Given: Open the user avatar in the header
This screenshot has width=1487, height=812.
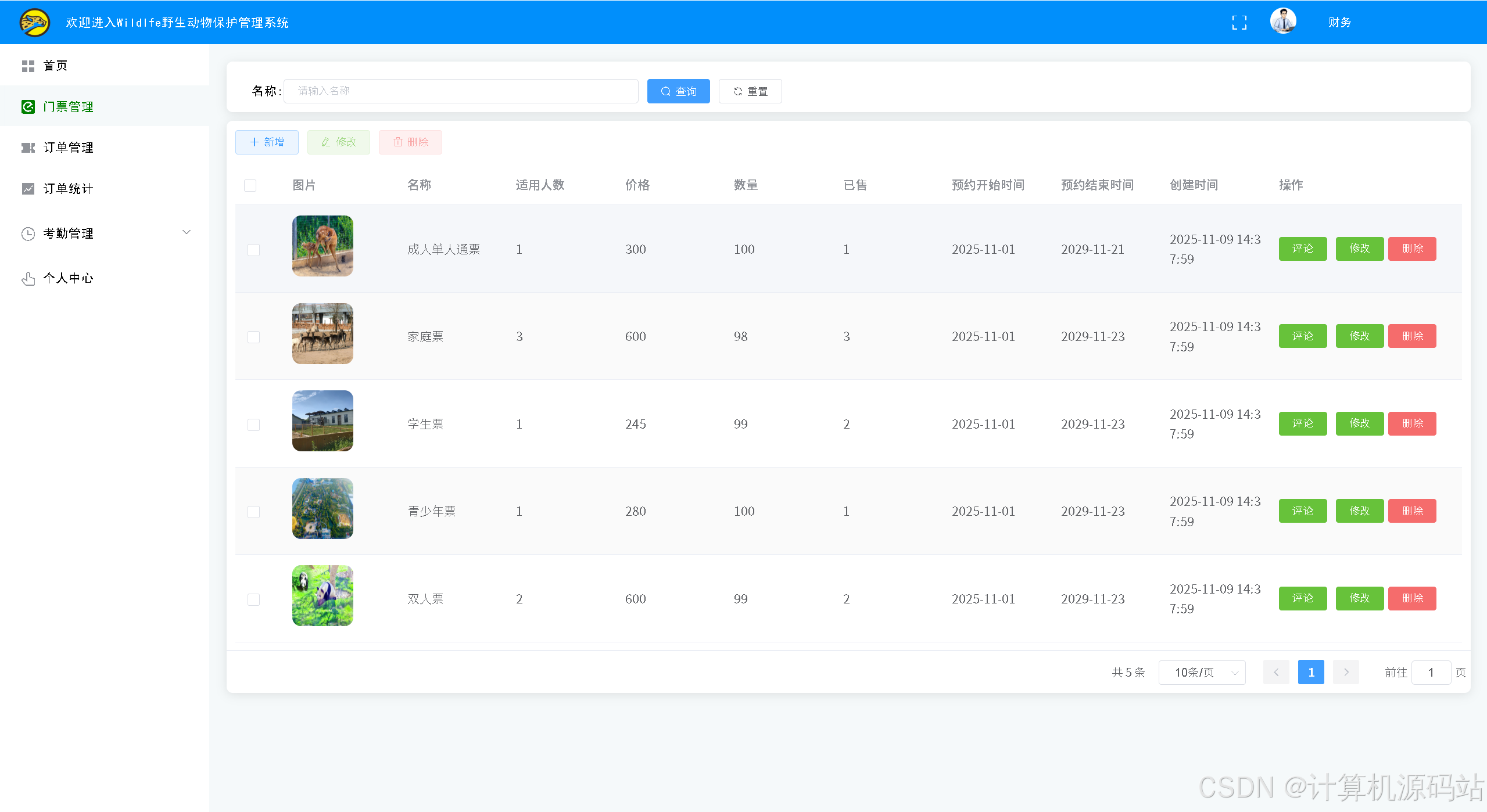Looking at the screenshot, I should pyautogui.click(x=1283, y=21).
